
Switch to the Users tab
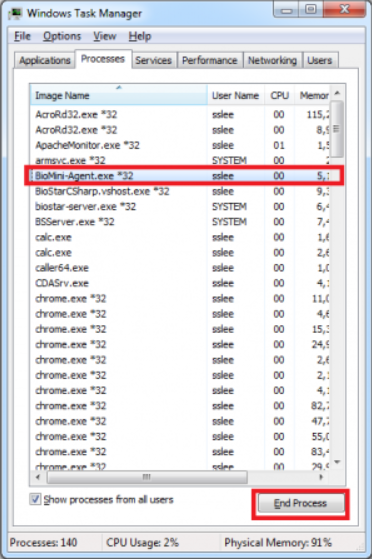tap(320, 60)
